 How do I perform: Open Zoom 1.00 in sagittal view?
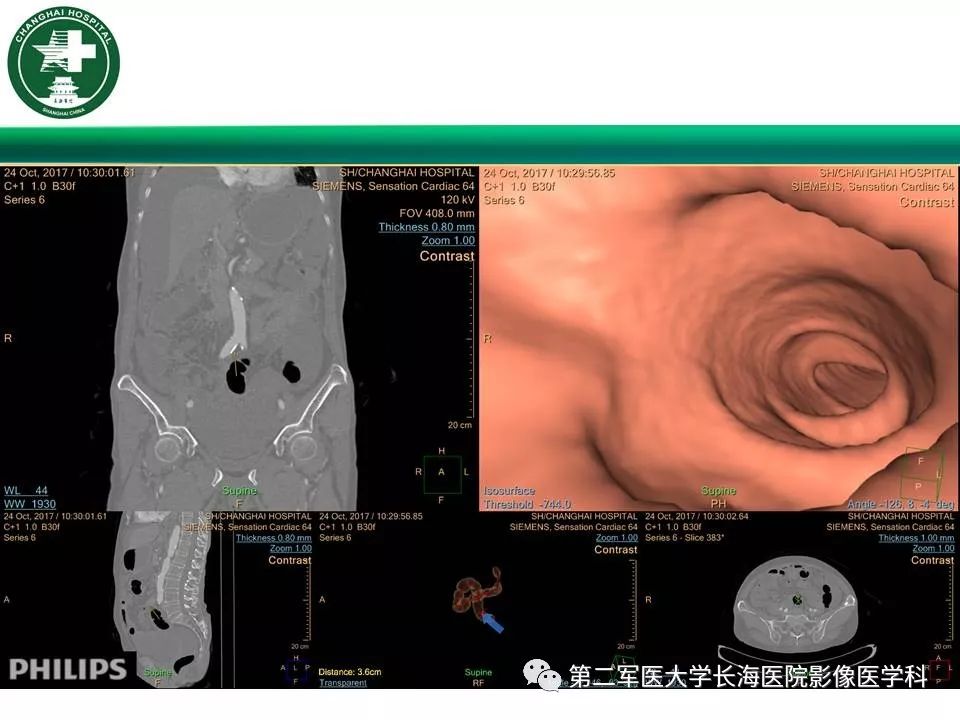(x=291, y=549)
